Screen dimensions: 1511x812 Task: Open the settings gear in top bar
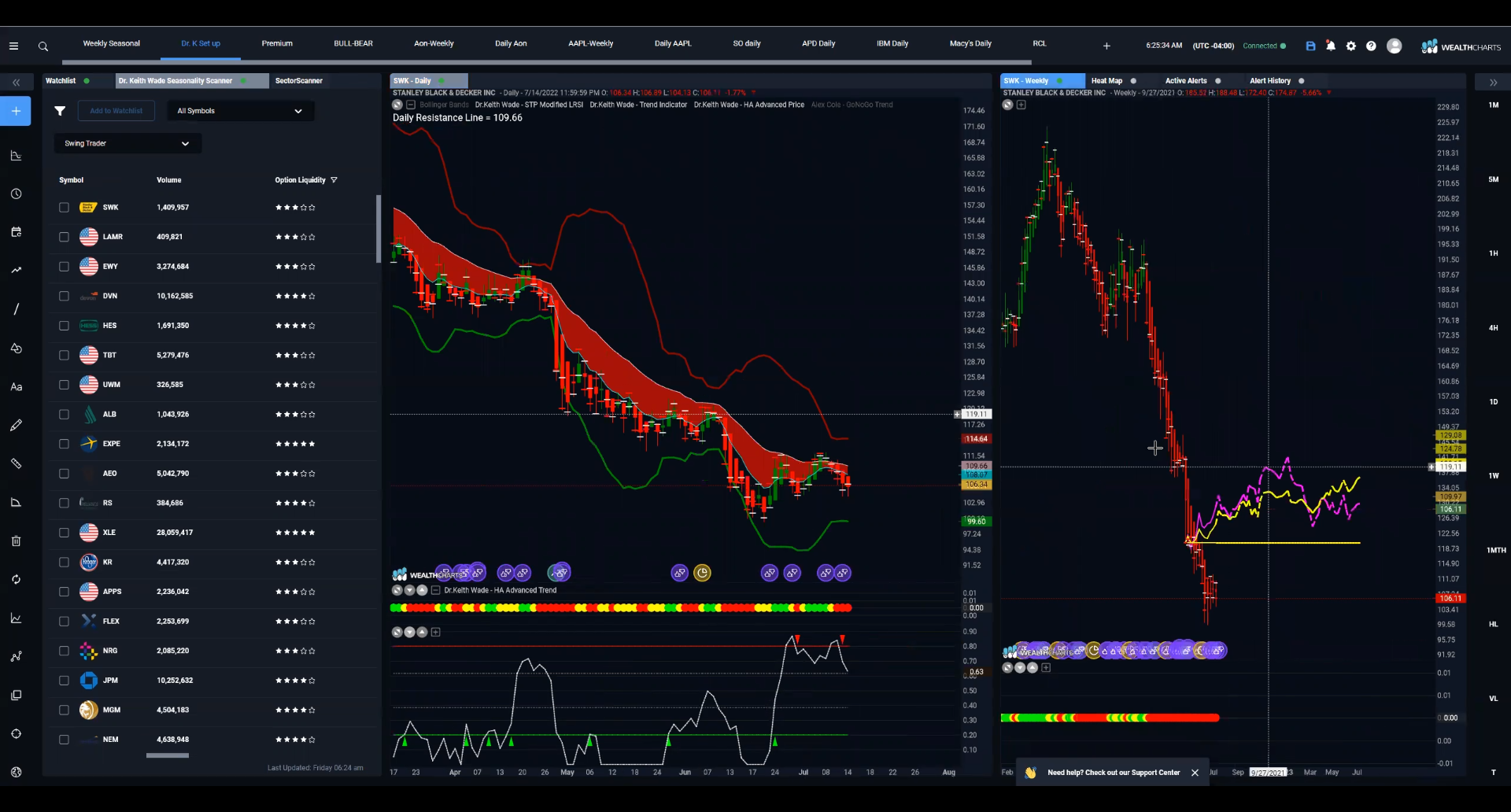(1351, 46)
